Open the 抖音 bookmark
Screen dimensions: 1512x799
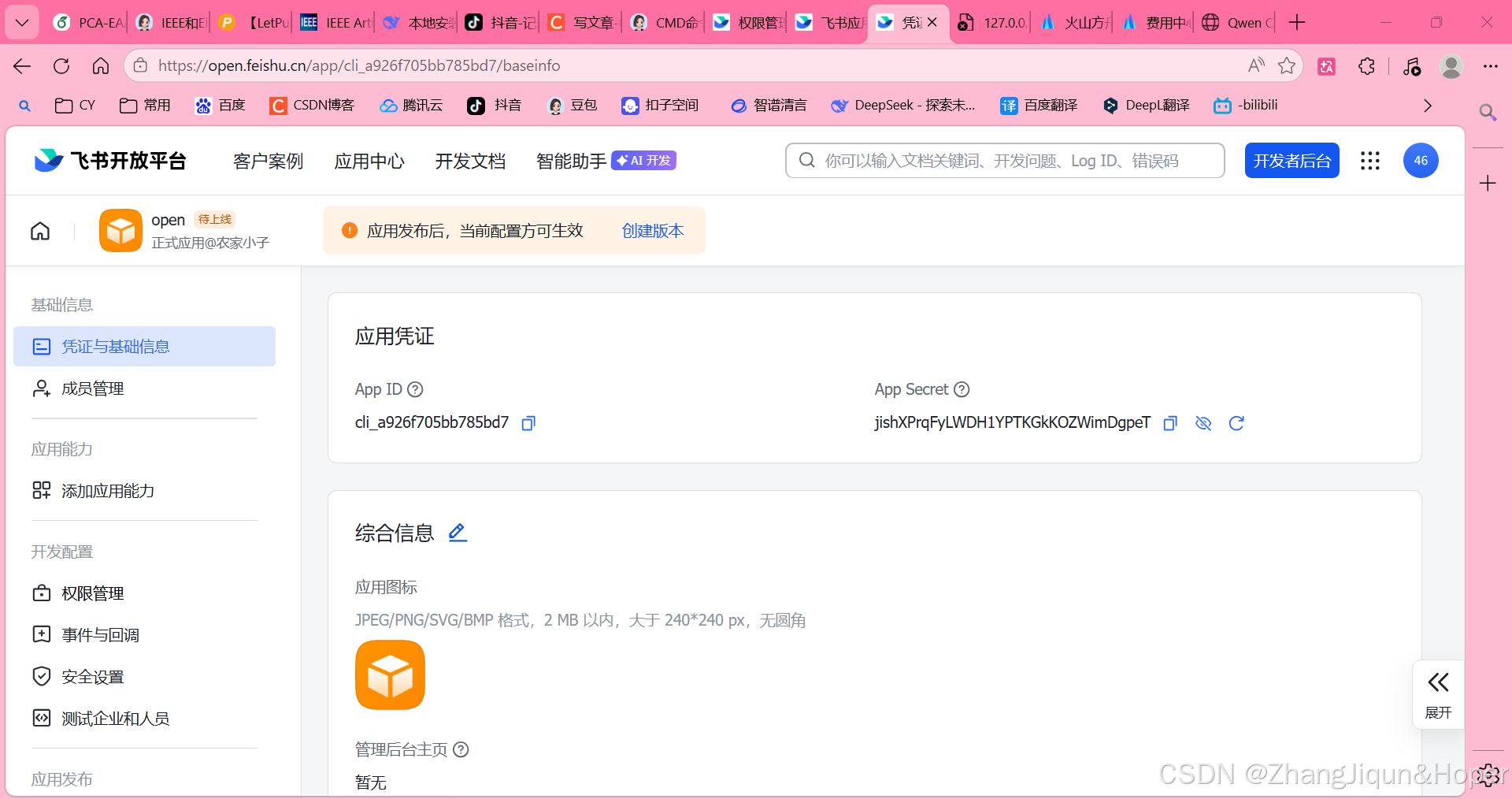click(x=494, y=105)
